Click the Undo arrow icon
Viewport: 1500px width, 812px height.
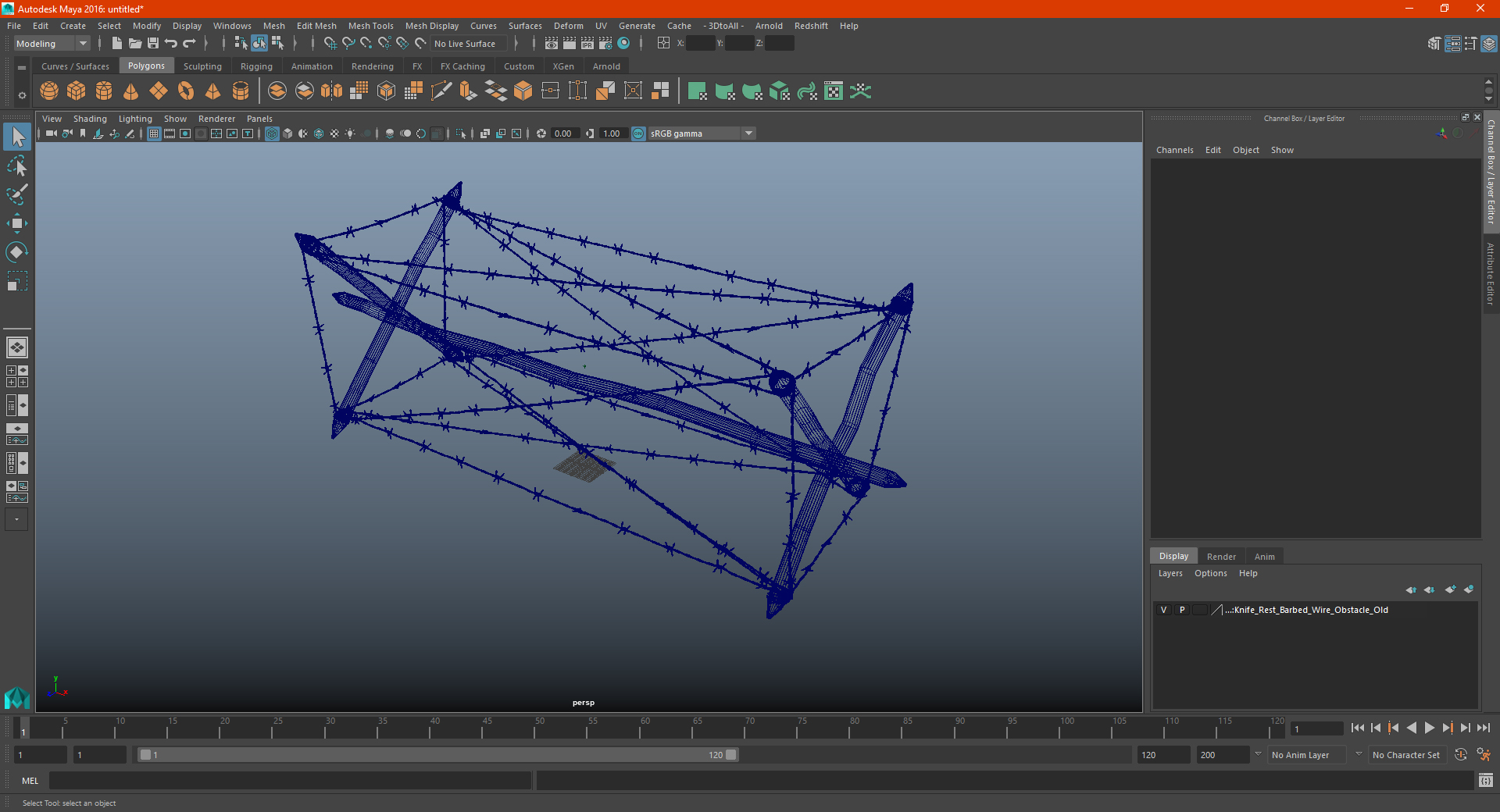[x=171, y=44]
